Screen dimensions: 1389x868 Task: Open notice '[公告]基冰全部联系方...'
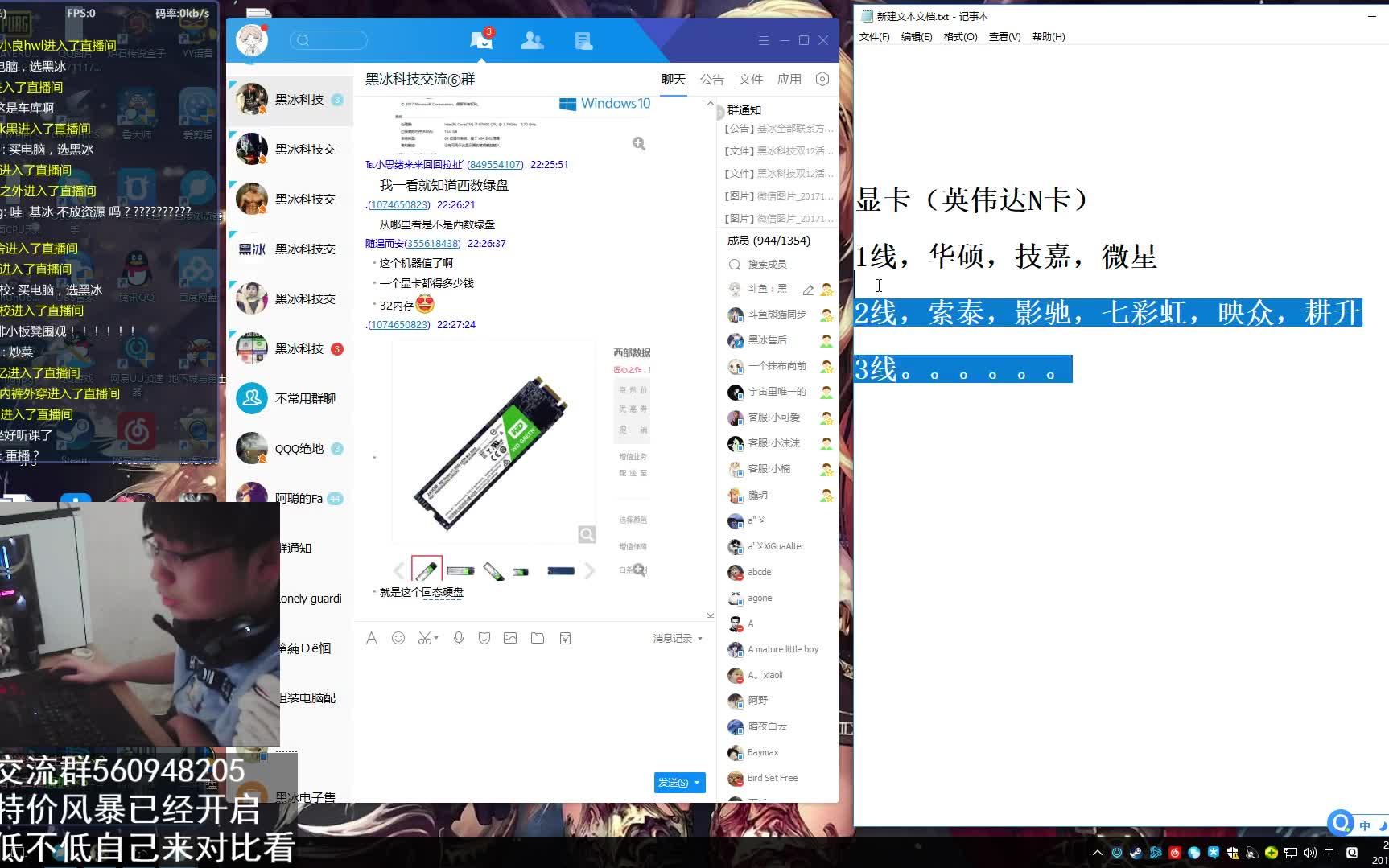coord(778,129)
